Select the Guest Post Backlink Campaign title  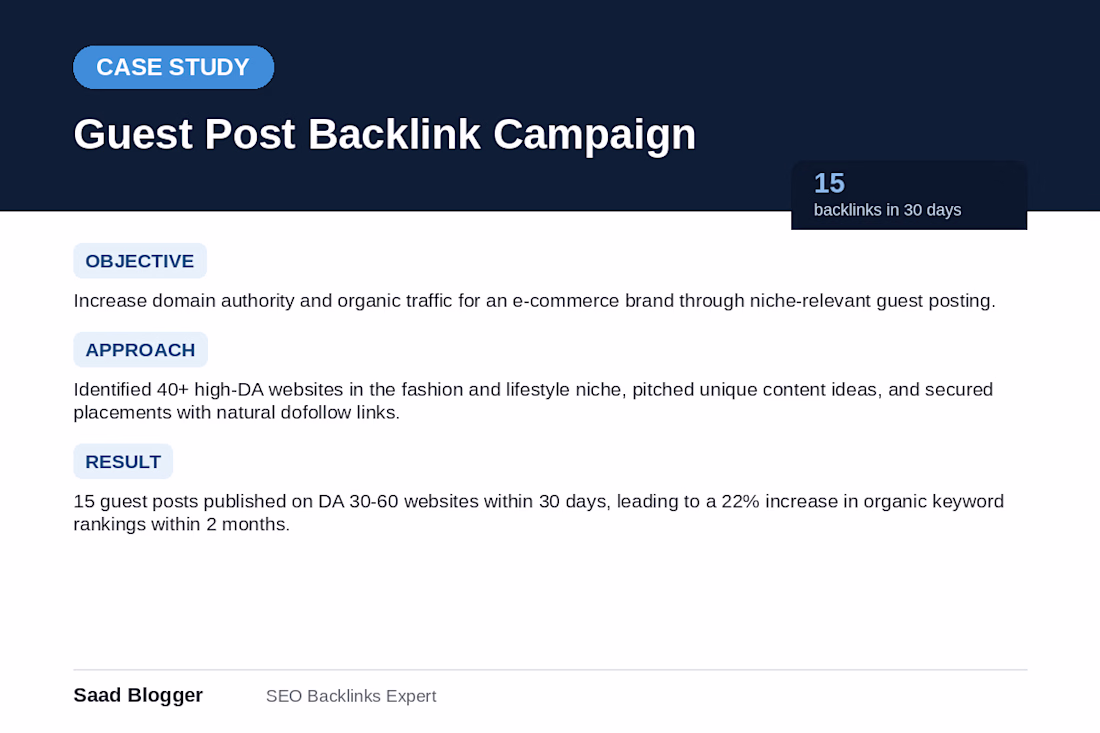384,134
